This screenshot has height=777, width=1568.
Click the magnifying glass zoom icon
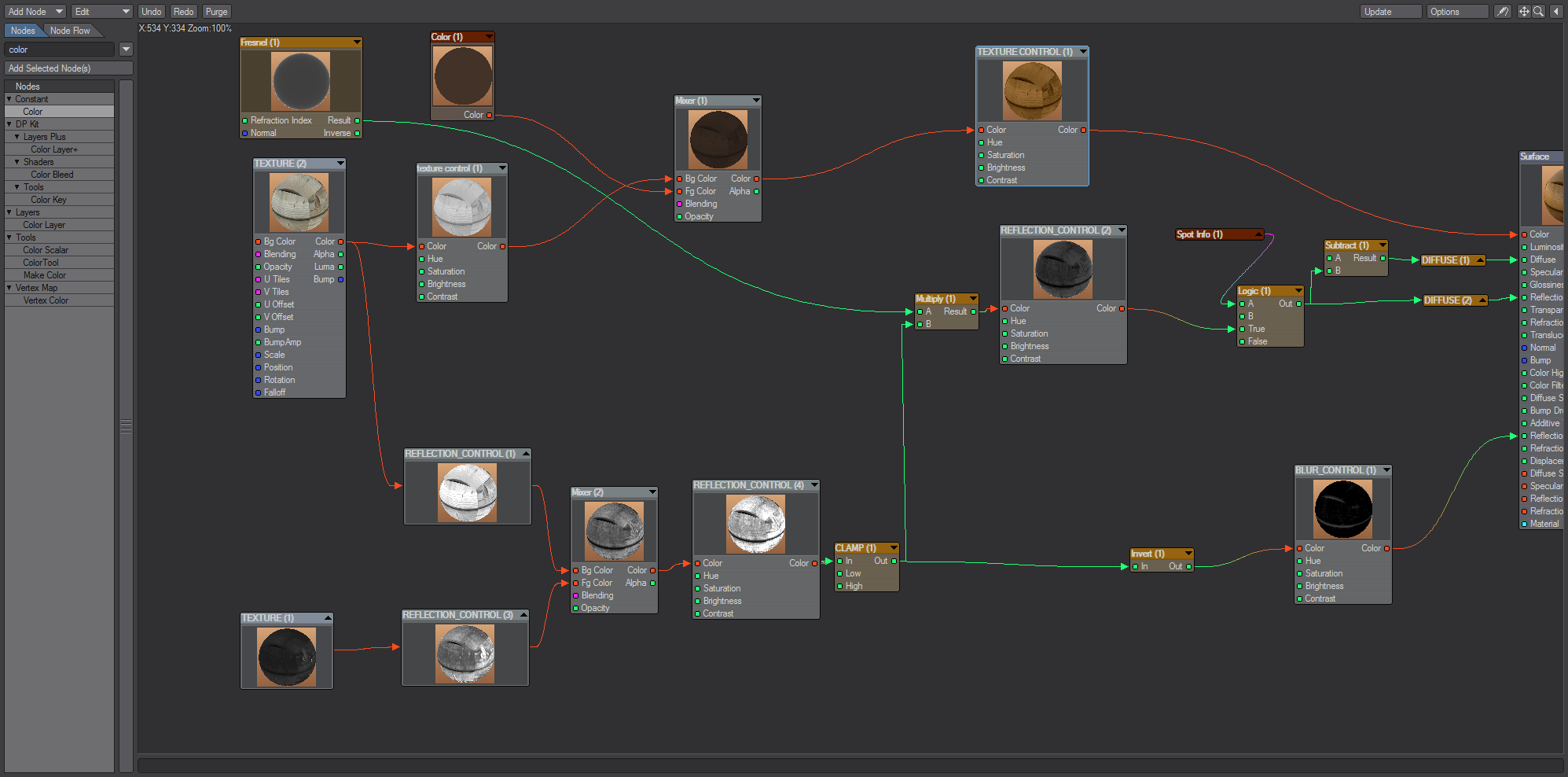point(1538,12)
